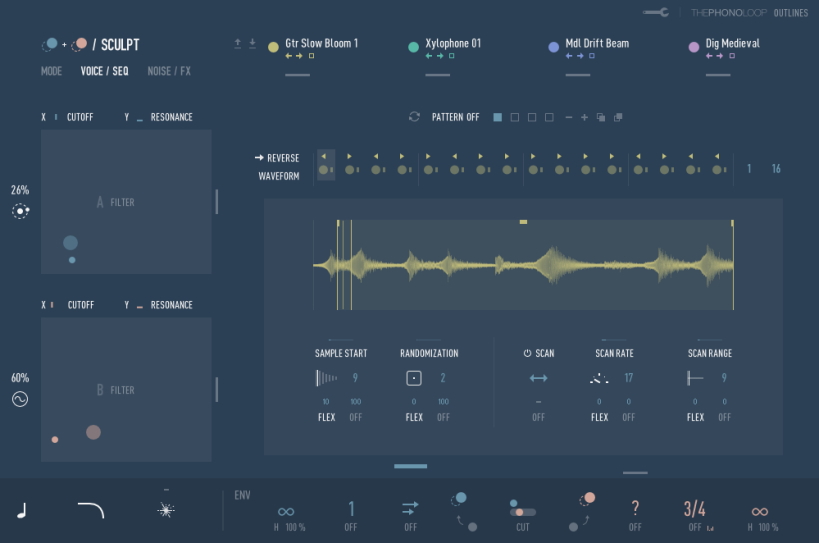
Task: Click the PATTERN OFF label
Action: pos(455,117)
